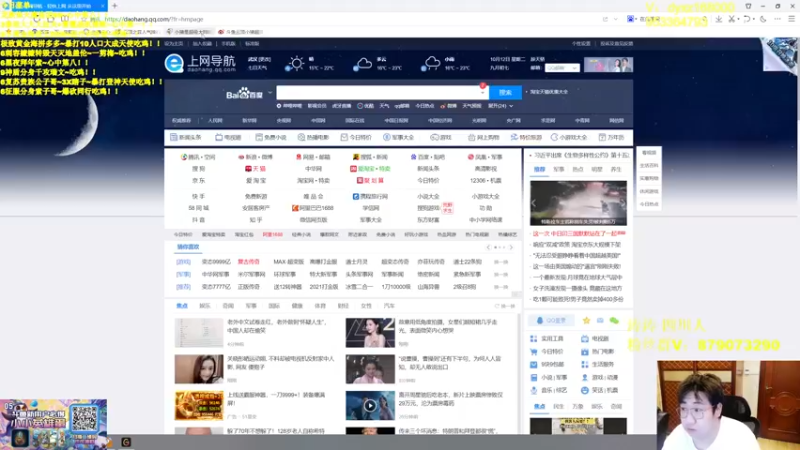
Task: Open the search box suggestion dropdown
Action: point(482,93)
